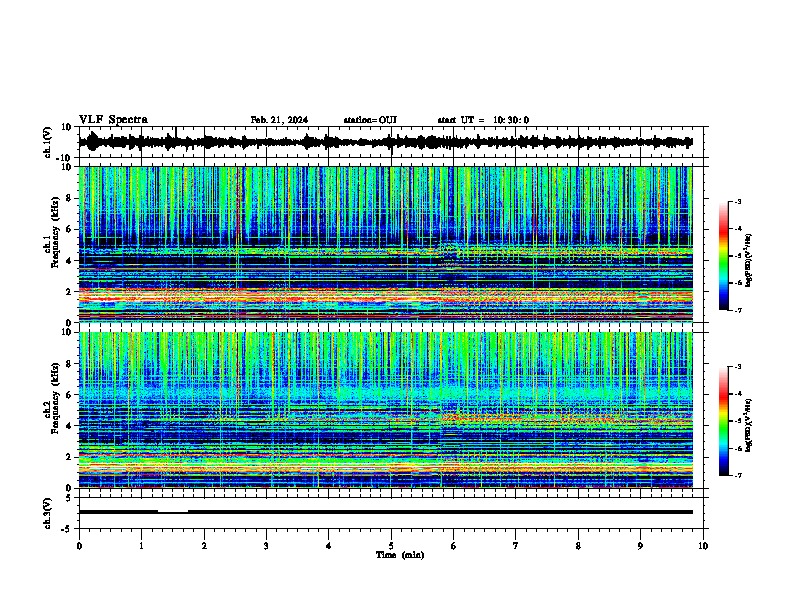Click time axis tick label '9'
This screenshot has height=612, width=792.
pos(640,546)
